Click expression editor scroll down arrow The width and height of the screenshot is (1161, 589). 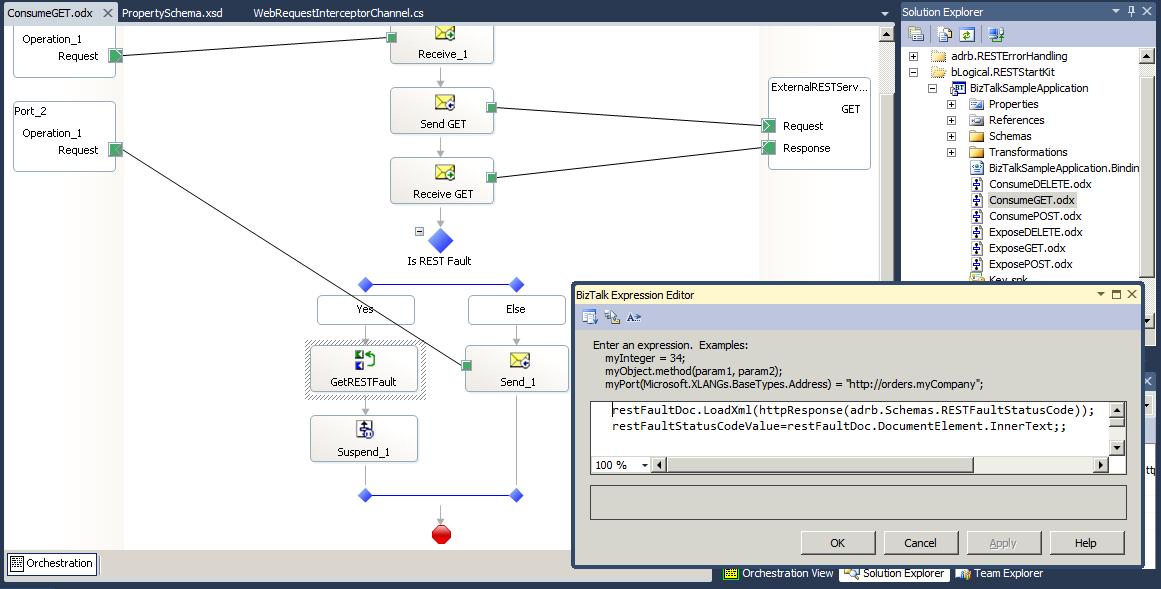point(1117,447)
